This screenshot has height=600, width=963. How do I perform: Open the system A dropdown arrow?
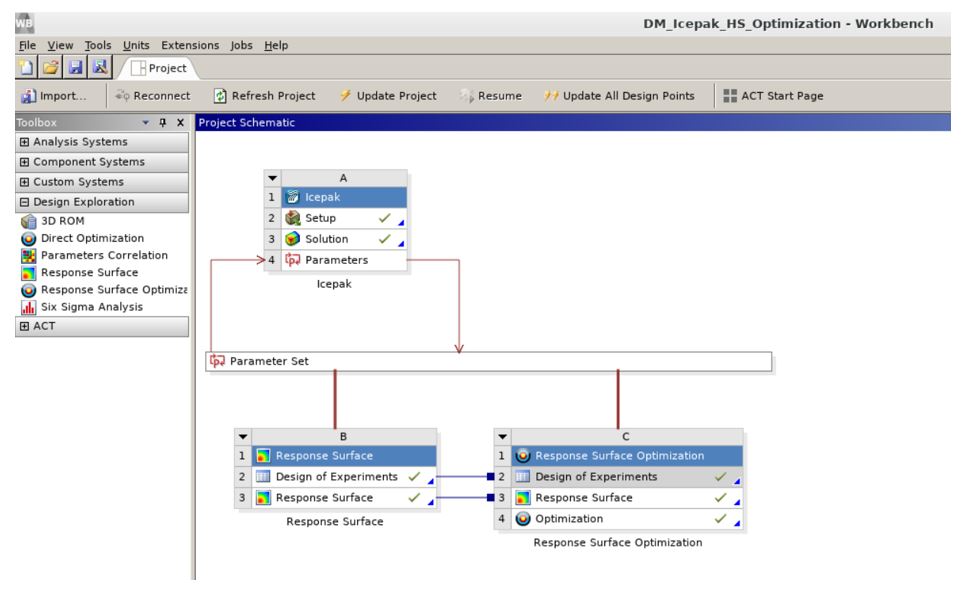coord(273,178)
